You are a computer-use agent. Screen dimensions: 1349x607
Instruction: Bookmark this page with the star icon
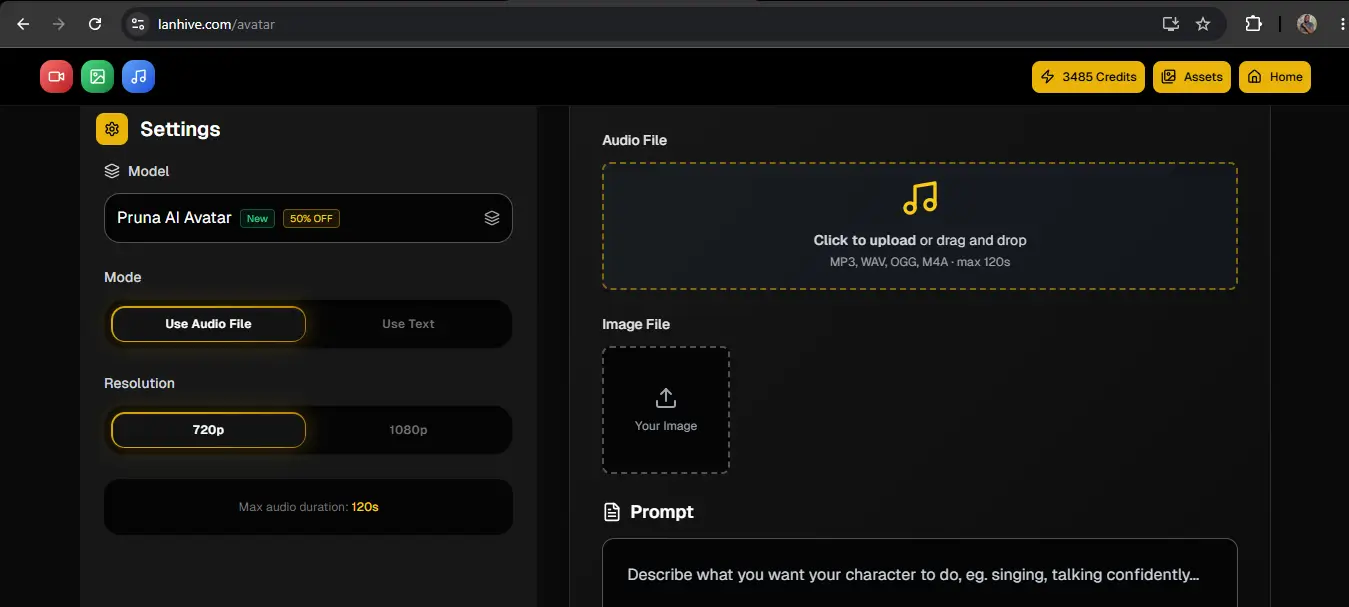tap(1203, 24)
